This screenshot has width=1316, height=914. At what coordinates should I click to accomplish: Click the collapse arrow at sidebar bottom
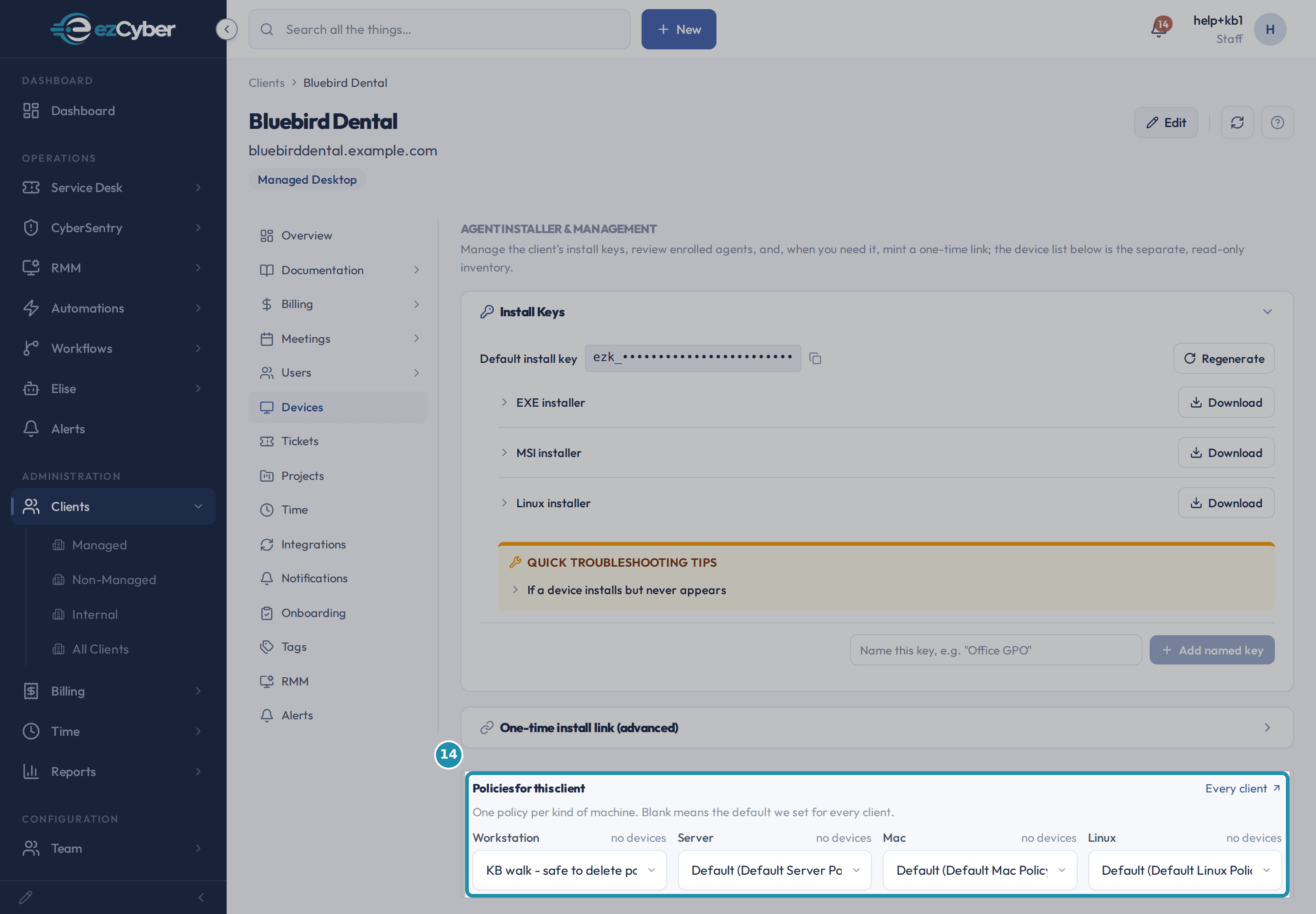coord(201,898)
